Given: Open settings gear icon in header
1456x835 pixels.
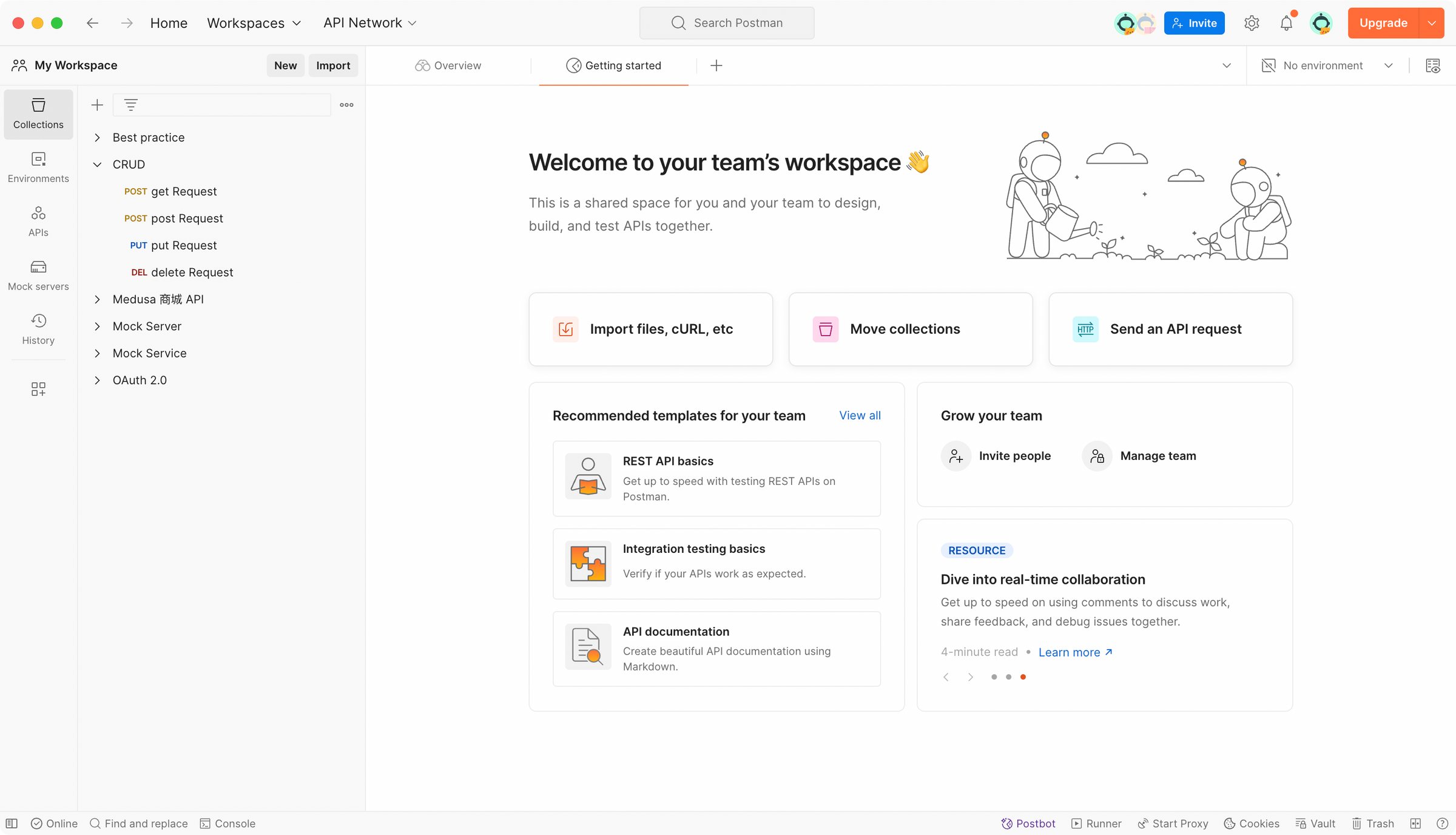Looking at the screenshot, I should pos(1252,23).
